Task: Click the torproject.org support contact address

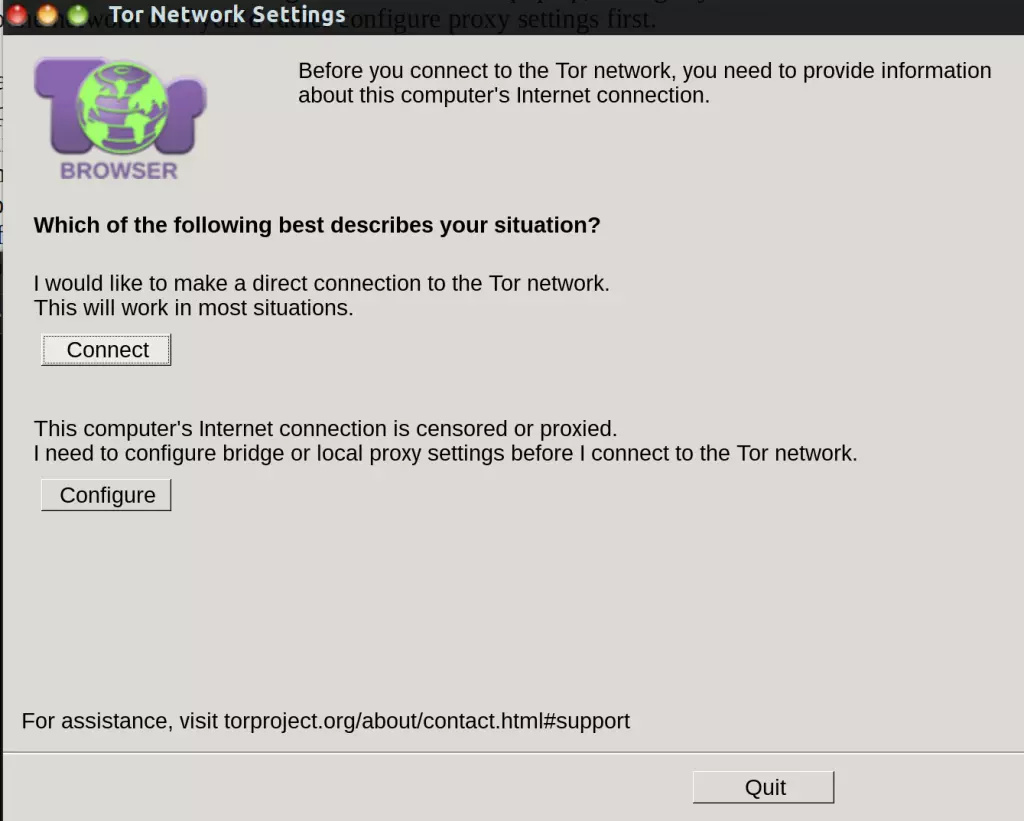Action: click(x=427, y=721)
